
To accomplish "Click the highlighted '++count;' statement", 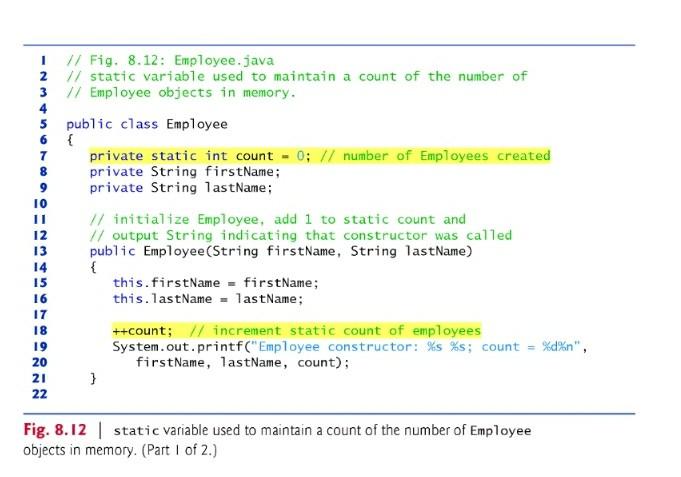I will 142,331.
